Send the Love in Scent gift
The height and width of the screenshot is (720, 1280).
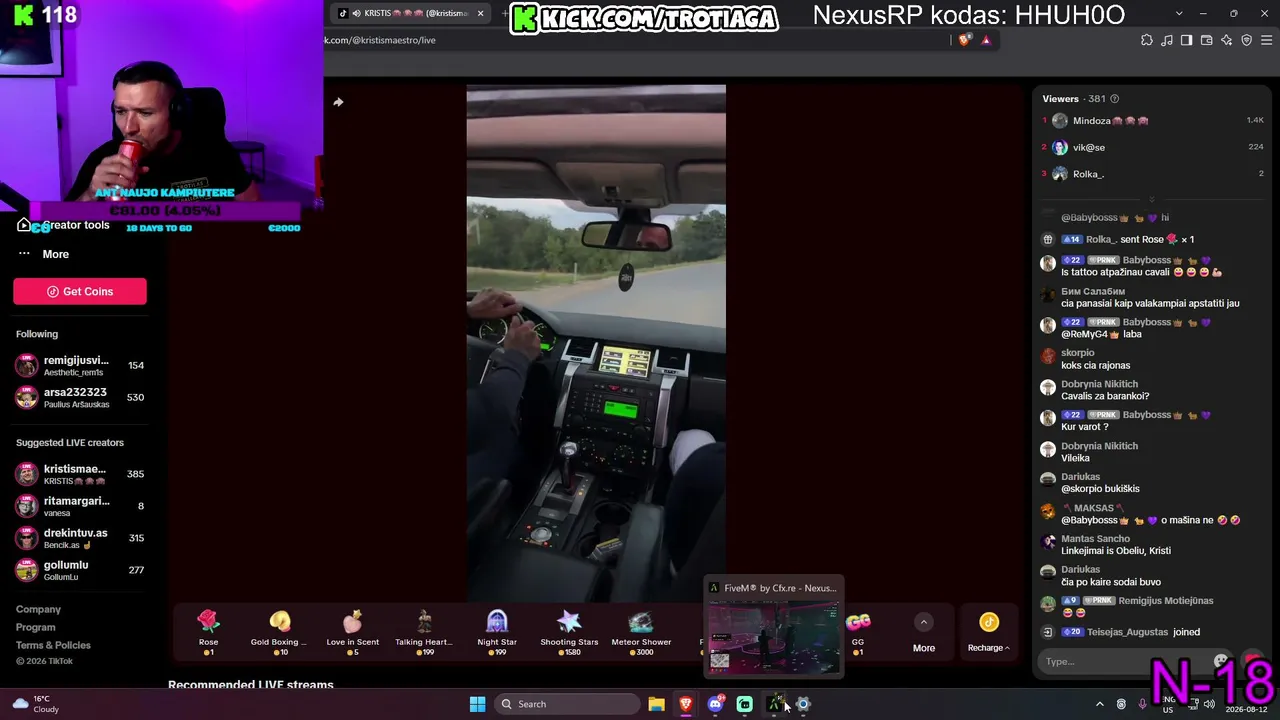[352, 632]
